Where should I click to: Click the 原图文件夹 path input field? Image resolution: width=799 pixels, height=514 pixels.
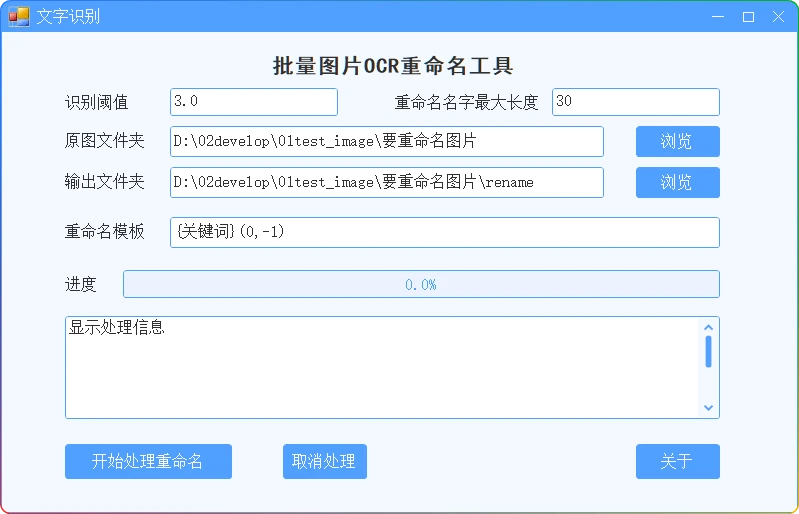point(387,141)
